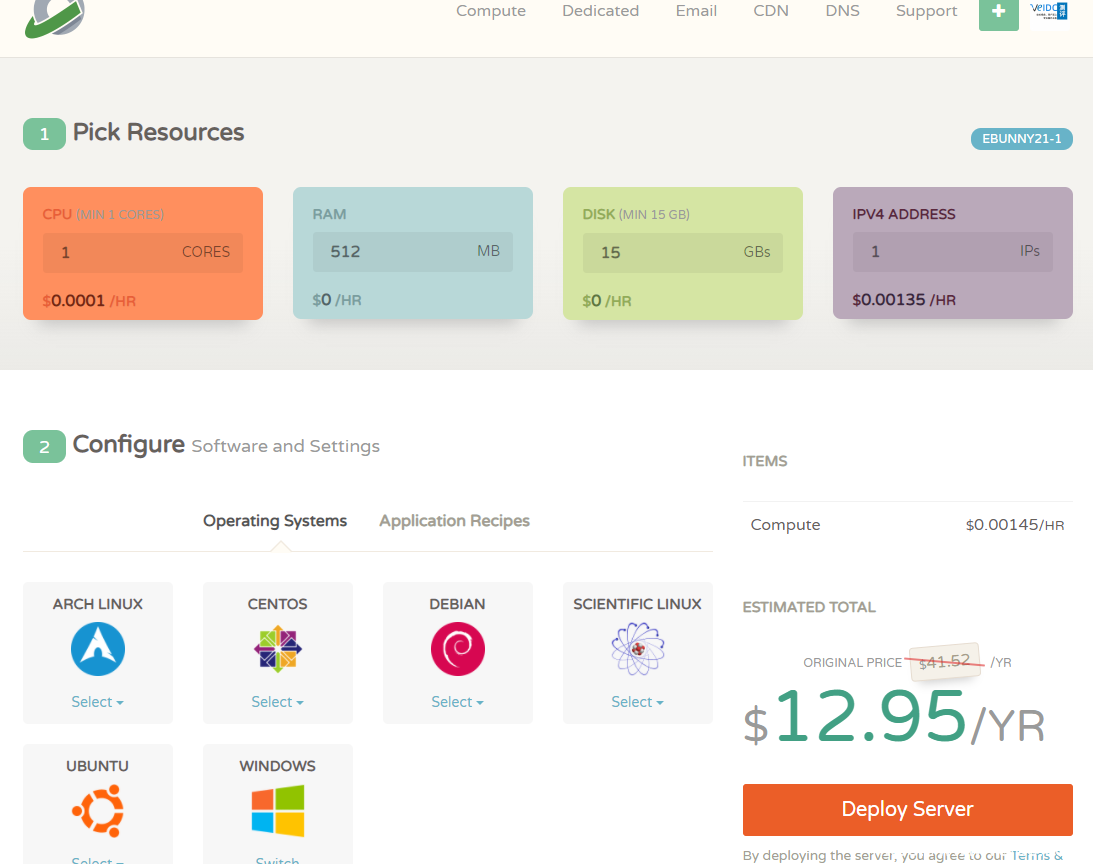Expand the Debian Select dropdown
Image resolution: width=1093 pixels, height=864 pixels.
458,702
